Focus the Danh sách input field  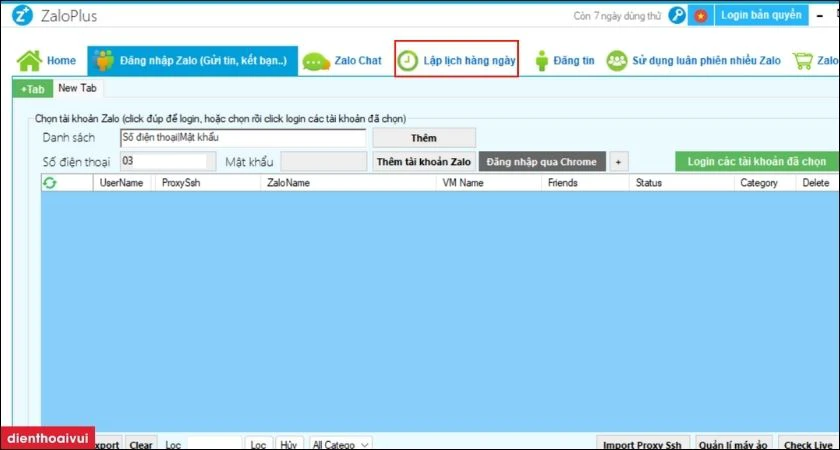pos(243,138)
